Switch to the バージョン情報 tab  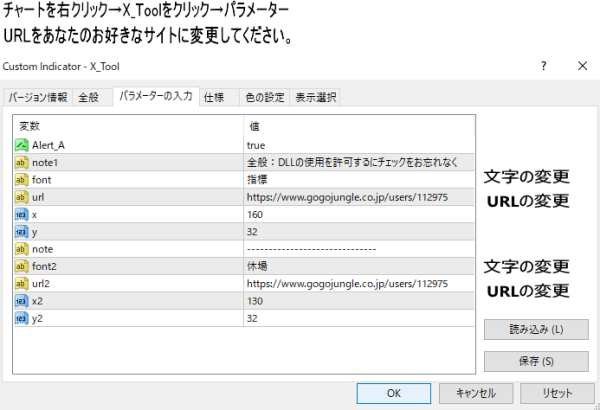pyautogui.click(x=38, y=97)
